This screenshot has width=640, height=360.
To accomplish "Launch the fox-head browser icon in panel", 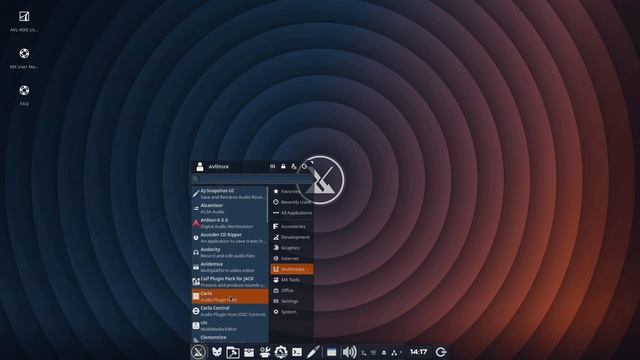I will pyautogui.click(x=217, y=352).
